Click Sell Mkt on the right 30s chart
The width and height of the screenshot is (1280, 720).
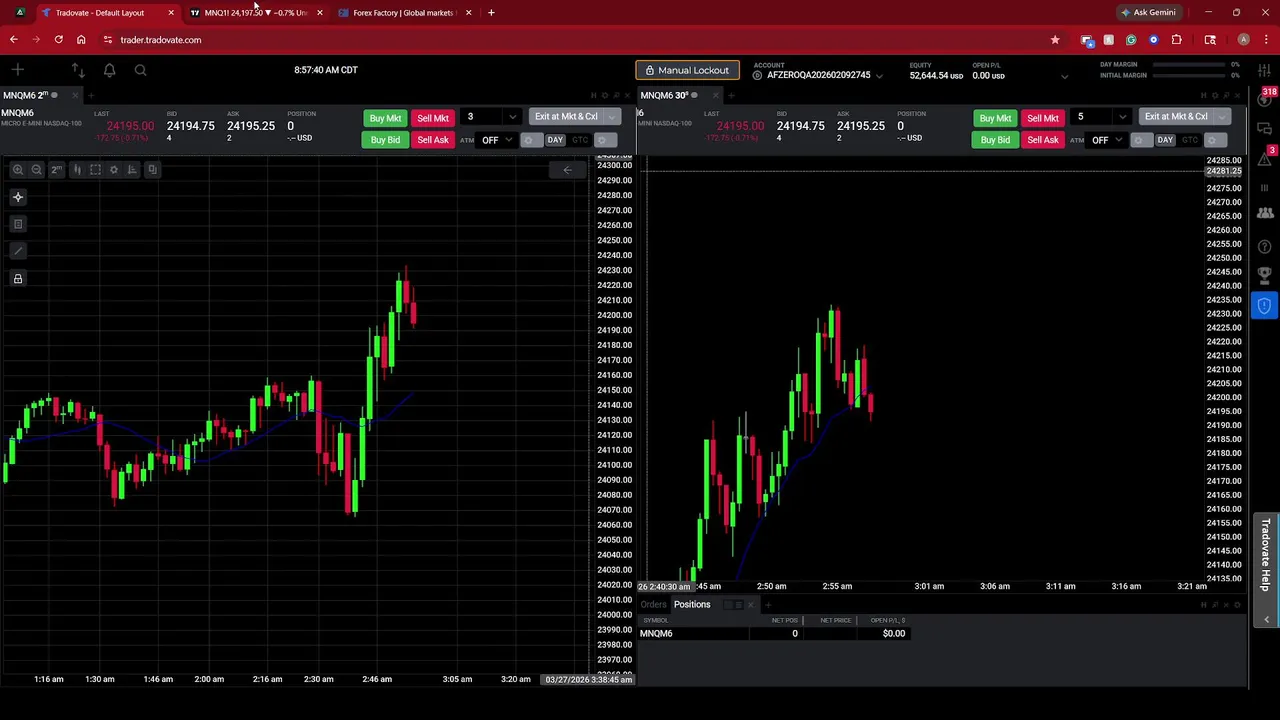[x=1043, y=118]
